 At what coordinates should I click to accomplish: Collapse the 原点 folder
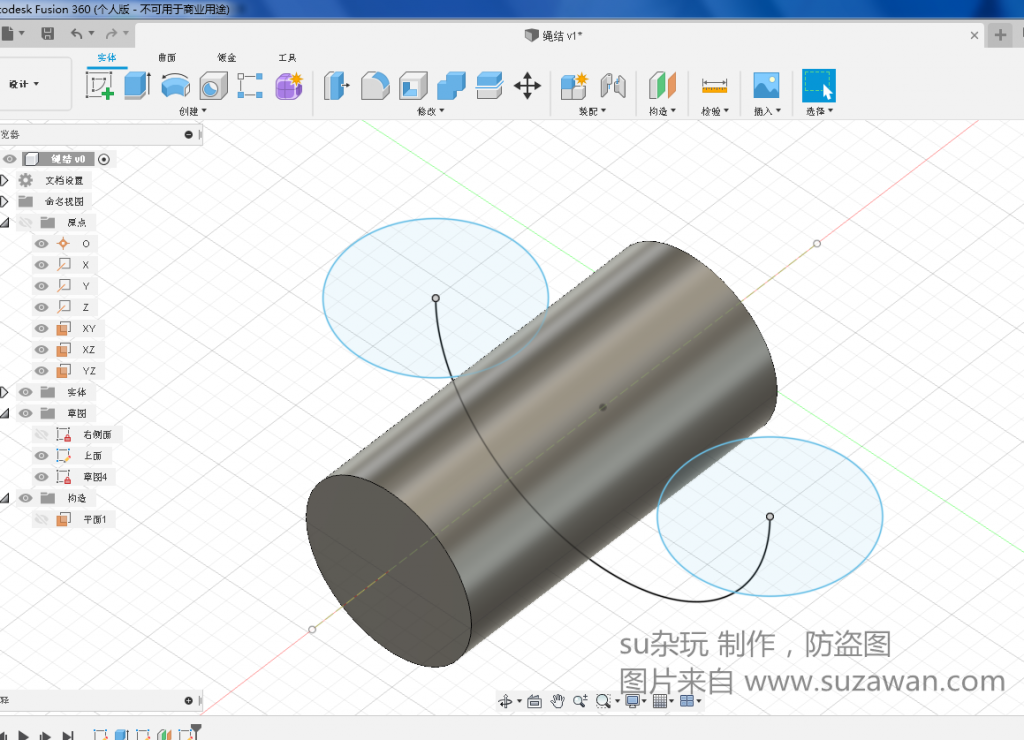[5, 223]
